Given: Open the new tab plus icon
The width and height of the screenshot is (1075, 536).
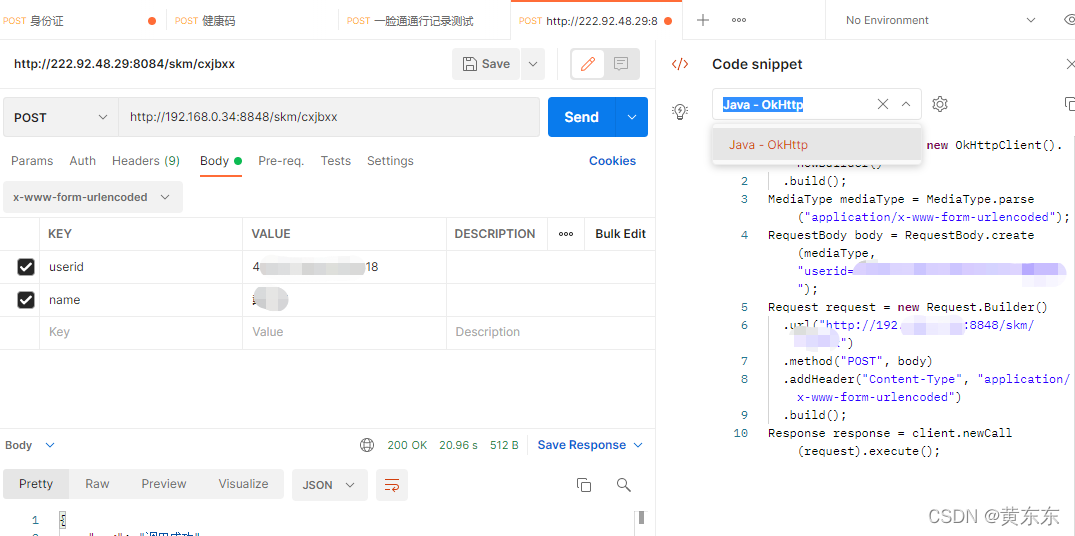Looking at the screenshot, I should (x=703, y=21).
